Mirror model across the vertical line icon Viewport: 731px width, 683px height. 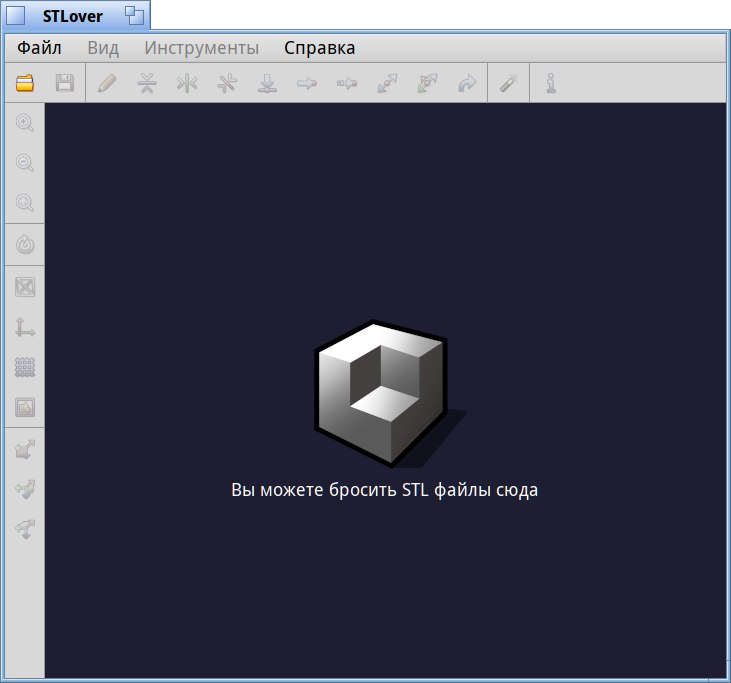[x=187, y=83]
